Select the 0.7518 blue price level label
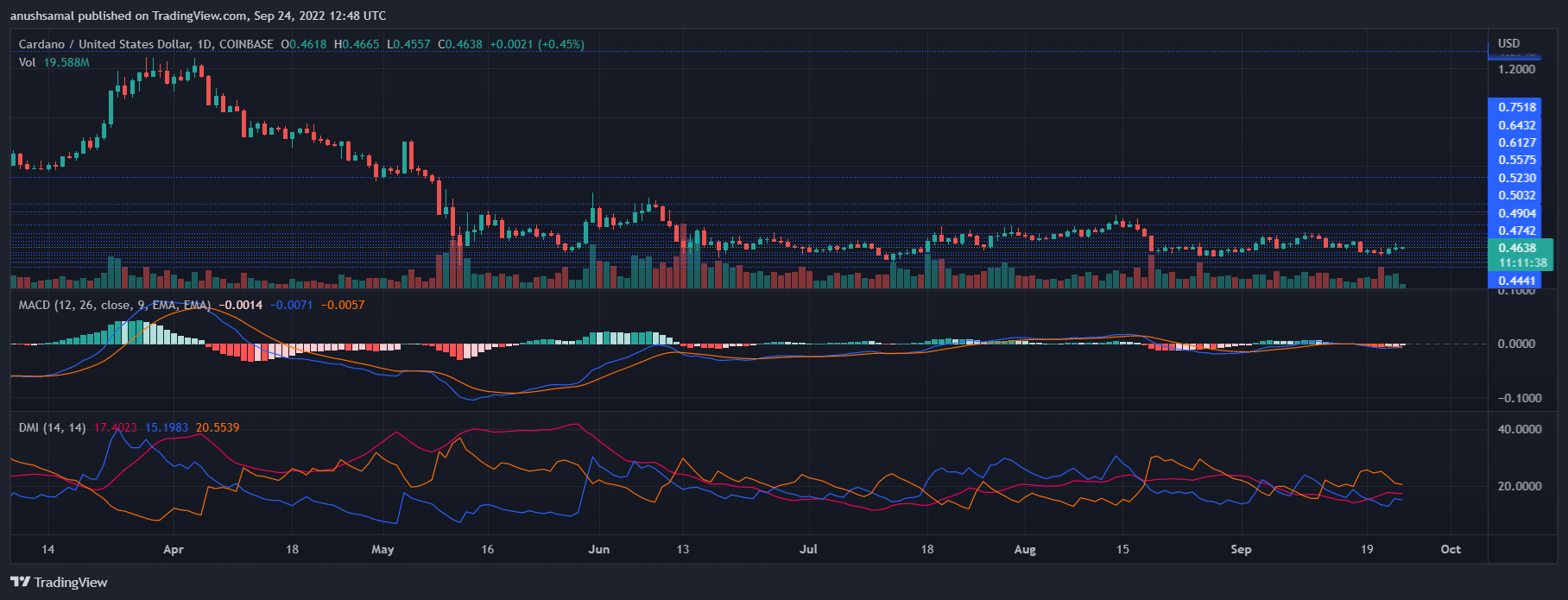 pos(1517,107)
